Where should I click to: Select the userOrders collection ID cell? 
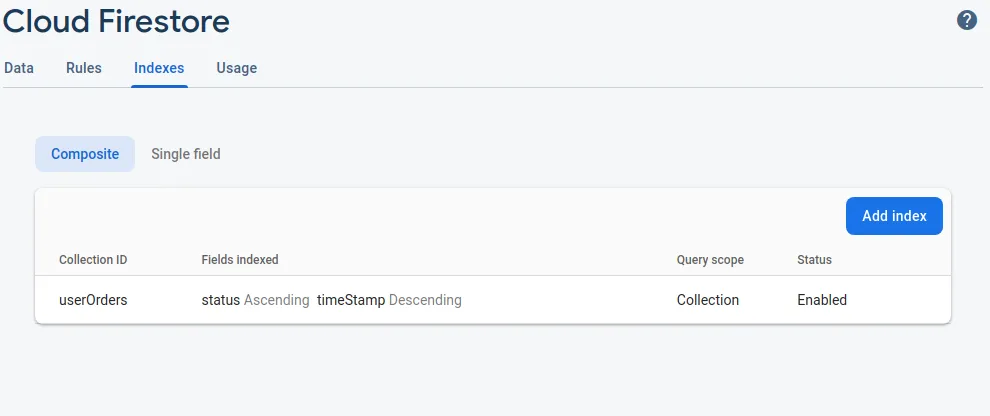click(93, 300)
